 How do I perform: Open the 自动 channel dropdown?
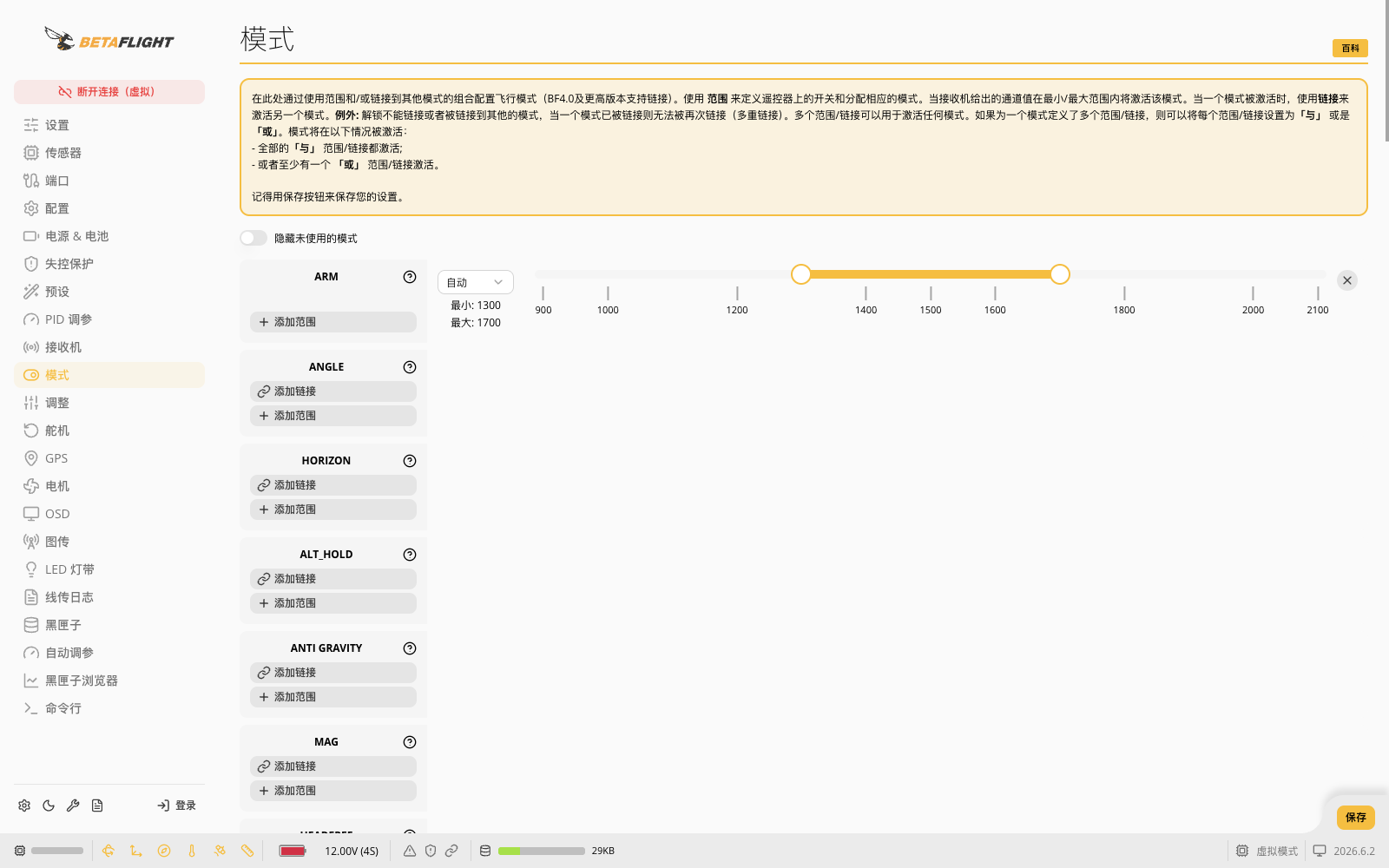[475, 282]
